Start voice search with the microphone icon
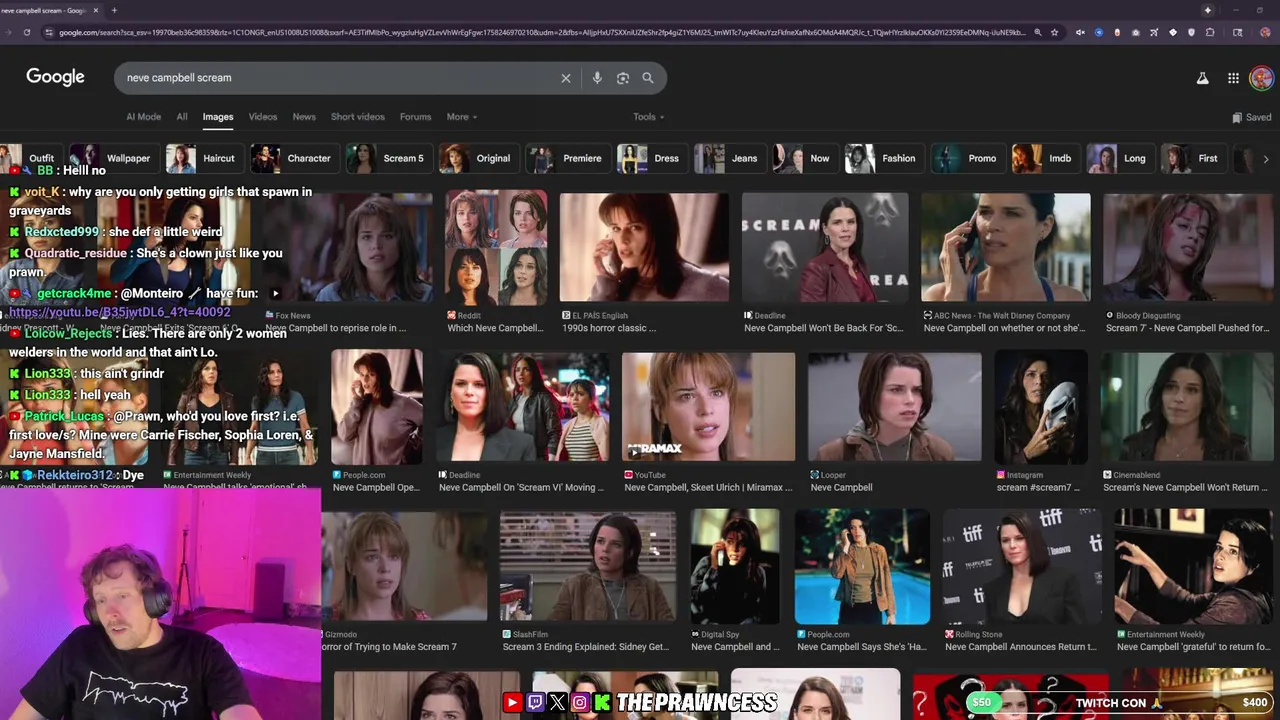The width and height of the screenshot is (1280, 720). pyautogui.click(x=597, y=78)
